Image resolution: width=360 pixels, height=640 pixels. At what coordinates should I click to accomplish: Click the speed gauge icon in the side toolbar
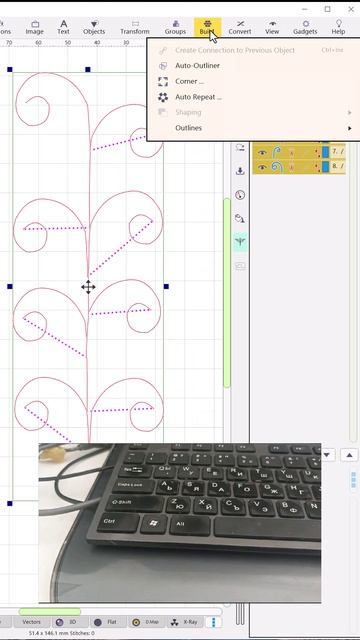pos(240,195)
